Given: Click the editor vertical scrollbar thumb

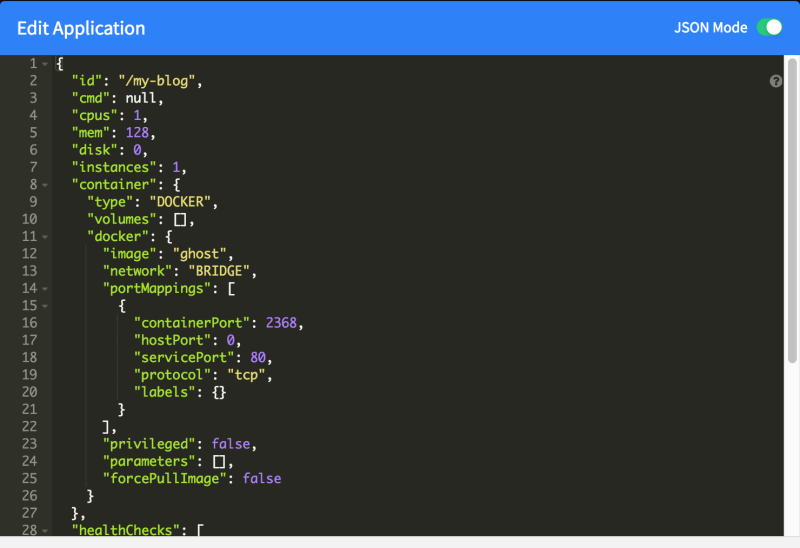Looking at the screenshot, I should 792,210.
